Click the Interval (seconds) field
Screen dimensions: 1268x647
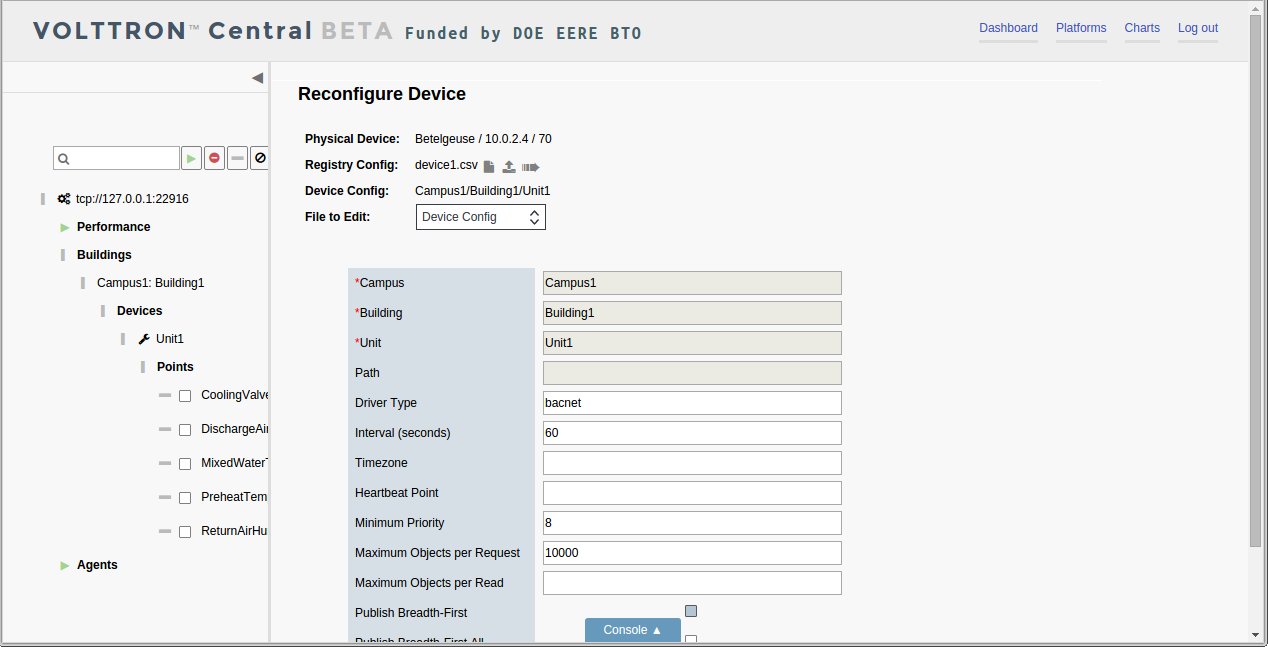[x=692, y=433]
